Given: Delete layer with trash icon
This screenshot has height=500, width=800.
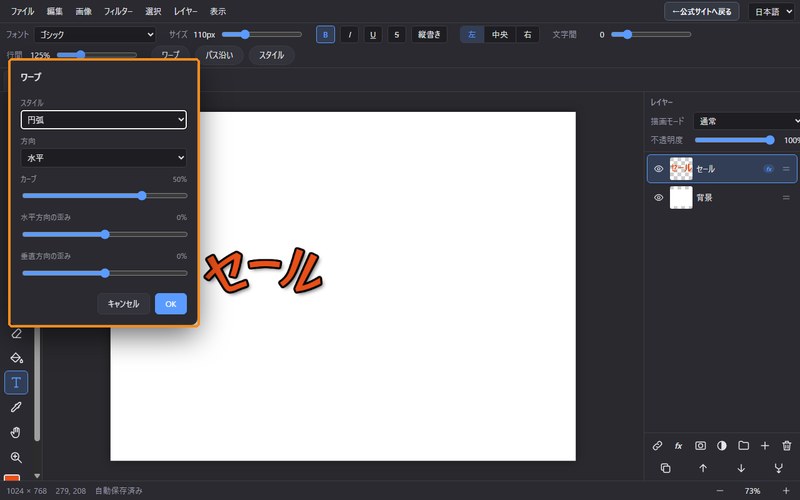Looking at the screenshot, I should point(787,445).
